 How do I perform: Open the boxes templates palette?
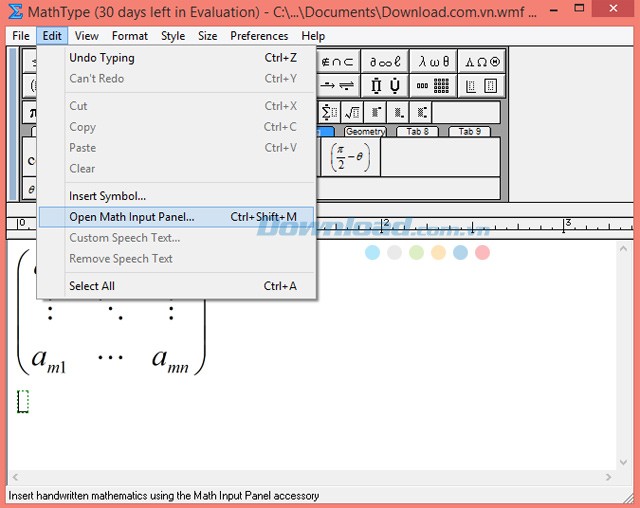pos(482,86)
